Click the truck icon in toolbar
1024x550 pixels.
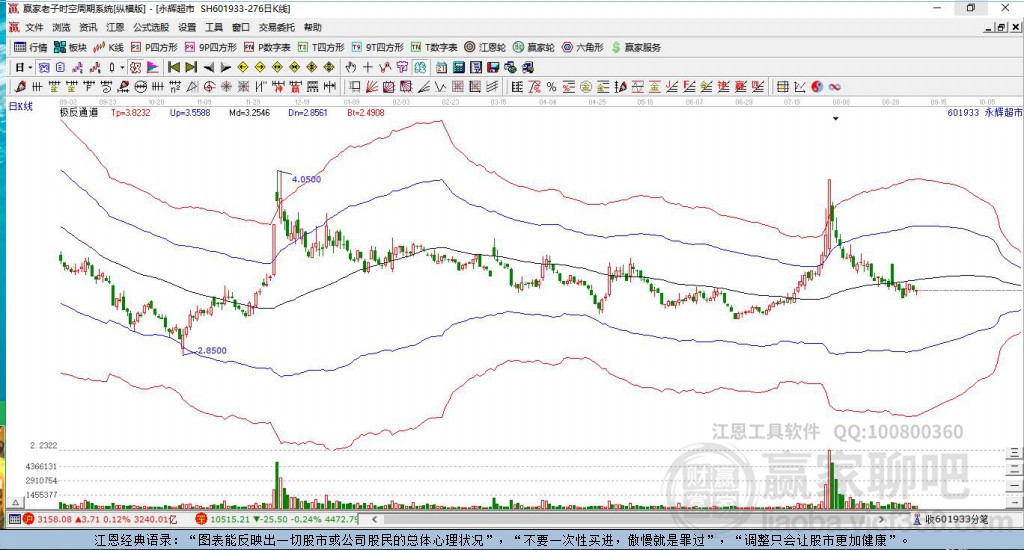(x=528, y=67)
